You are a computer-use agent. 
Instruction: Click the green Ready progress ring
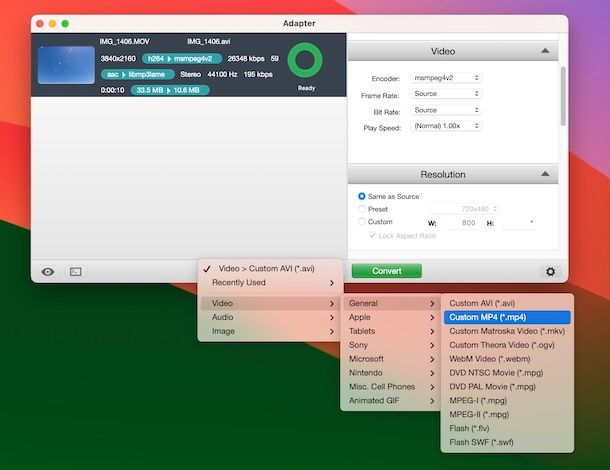305,60
